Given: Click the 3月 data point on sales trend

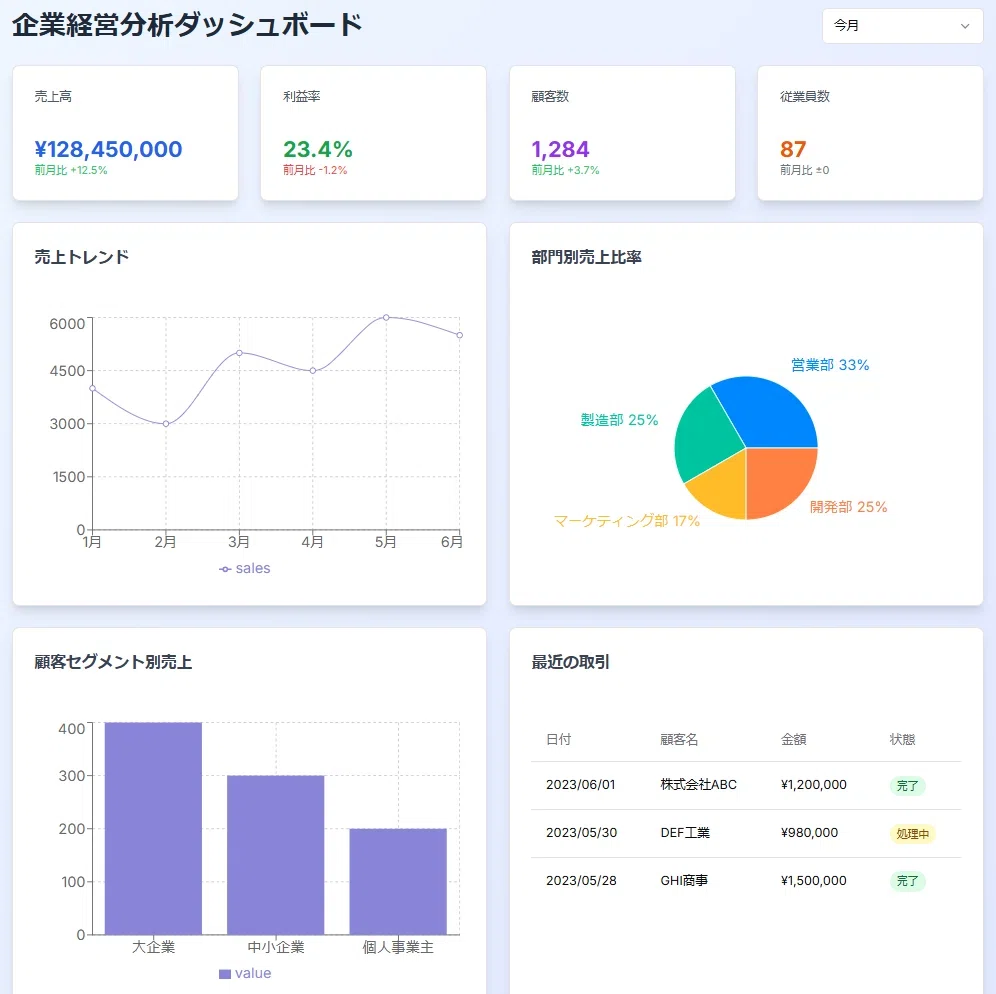Looking at the screenshot, I should 239,353.
